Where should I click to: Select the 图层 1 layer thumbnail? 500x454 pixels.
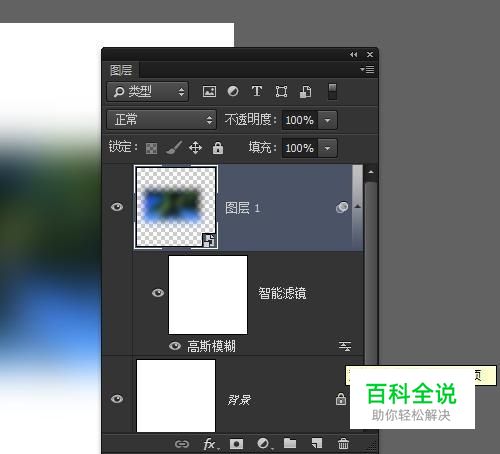pyautogui.click(x=176, y=207)
